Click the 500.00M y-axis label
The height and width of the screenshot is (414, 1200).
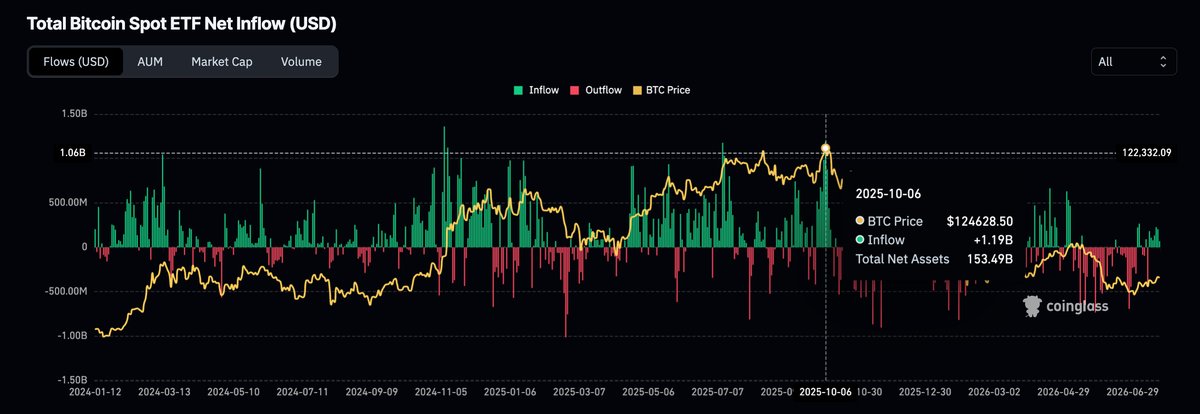click(68, 202)
